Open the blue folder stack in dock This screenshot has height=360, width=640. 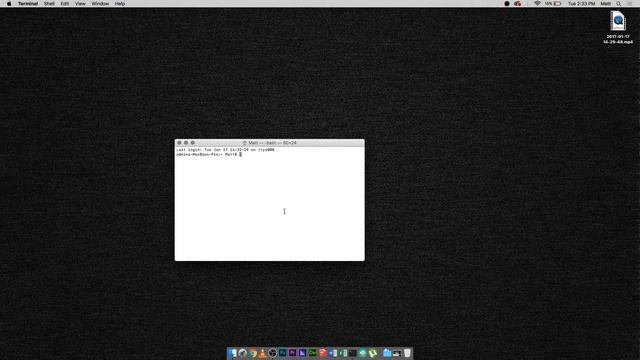coord(387,353)
